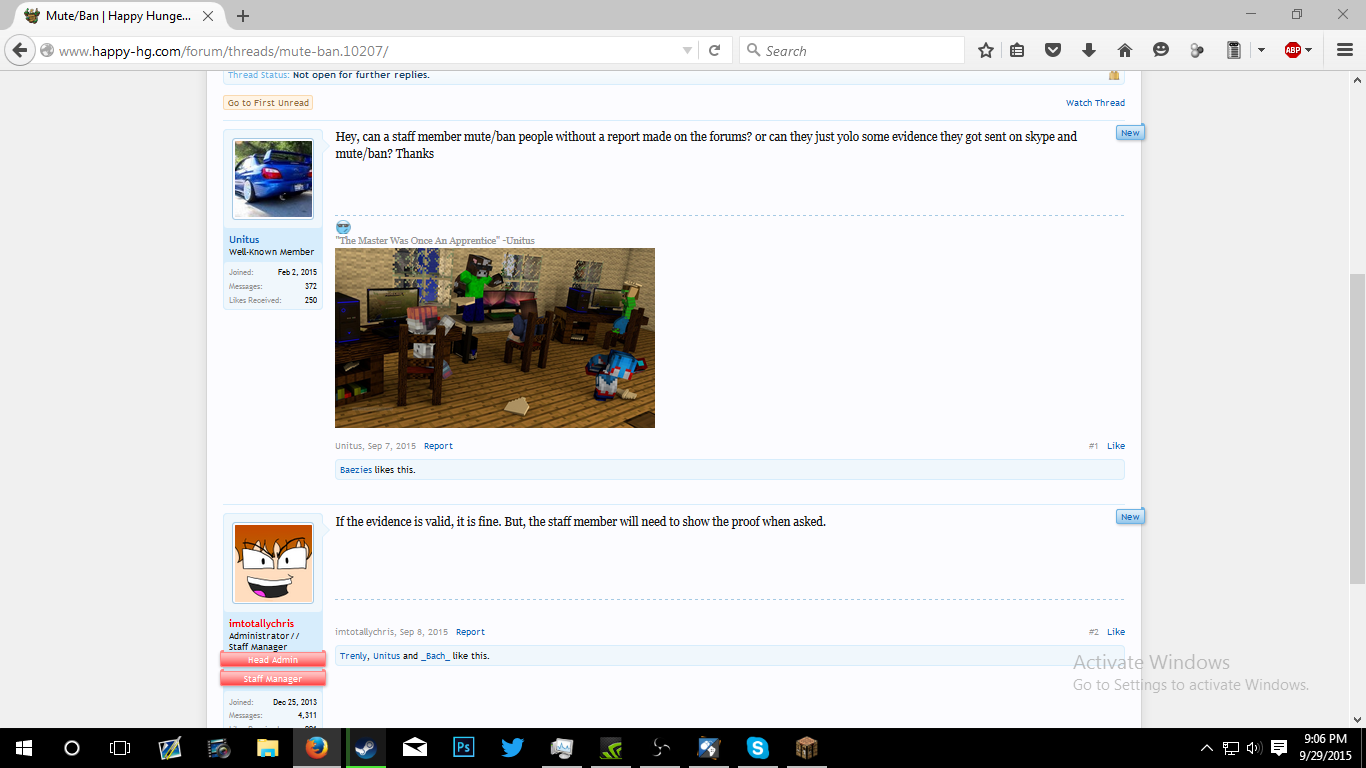This screenshot has width=1366, height=768.
Task: Open the Firefox hamburger menu
Action: pos(1344,50)
